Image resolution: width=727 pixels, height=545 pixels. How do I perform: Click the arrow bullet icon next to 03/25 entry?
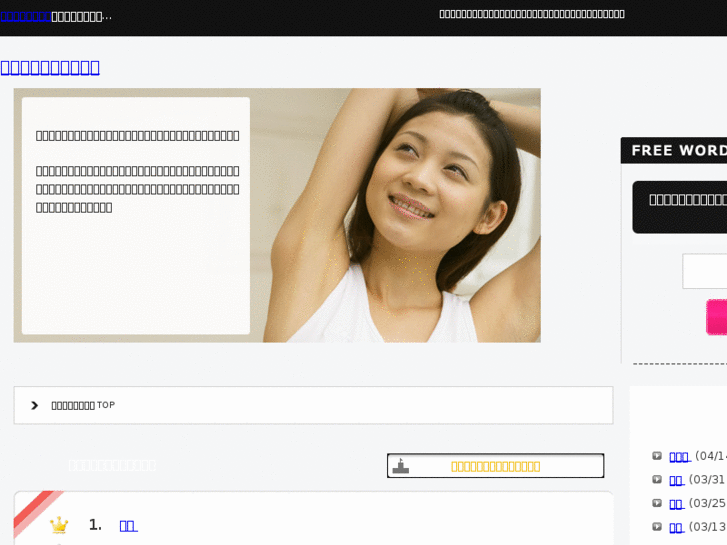(657, 503)
